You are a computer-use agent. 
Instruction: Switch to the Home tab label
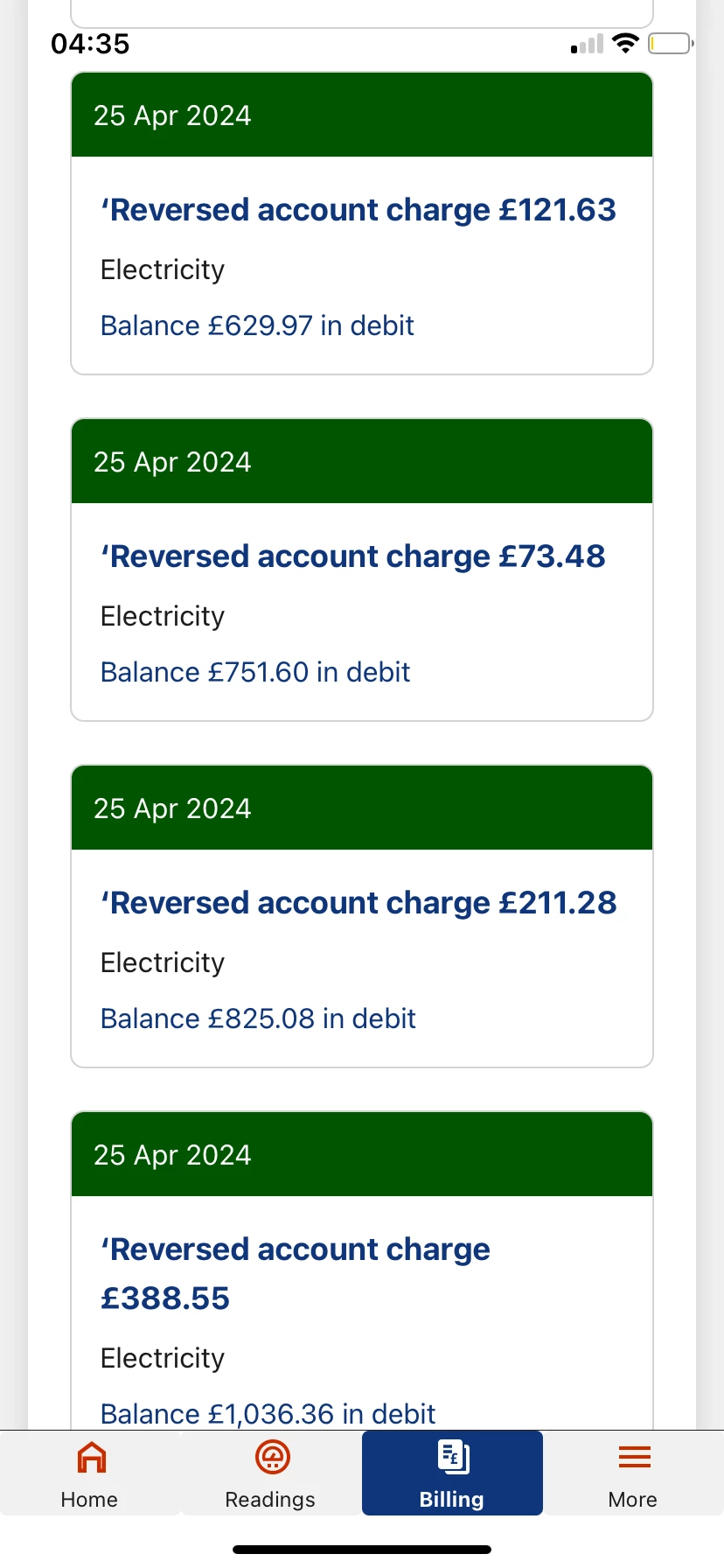pos(89,1500)
